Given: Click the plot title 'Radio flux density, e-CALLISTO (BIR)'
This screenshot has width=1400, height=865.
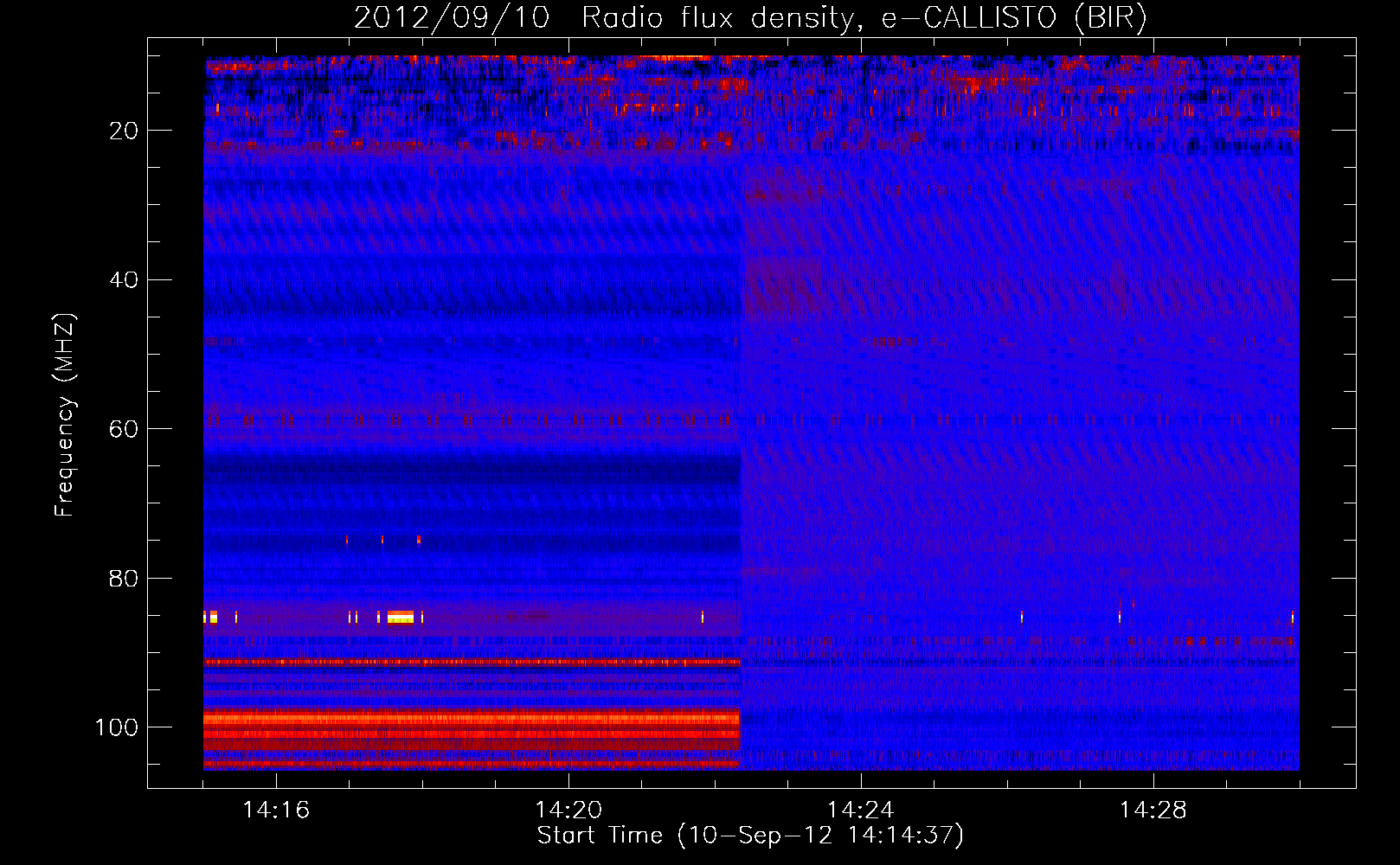Looking at the screenshot, I should tap(864, 18).
